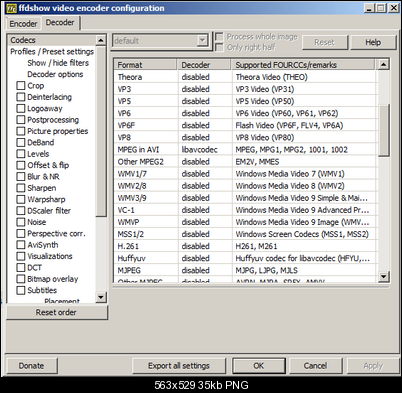Enable the Subtitles checkbox
The height and width of the screenshot is (393, 402).
[21, 290]
